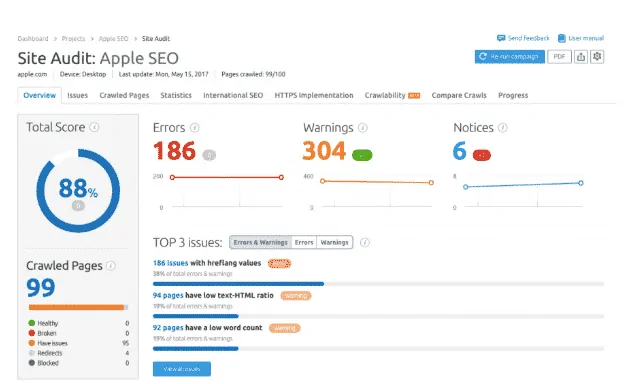Click the Projects breadcrumb

point(73,38)
